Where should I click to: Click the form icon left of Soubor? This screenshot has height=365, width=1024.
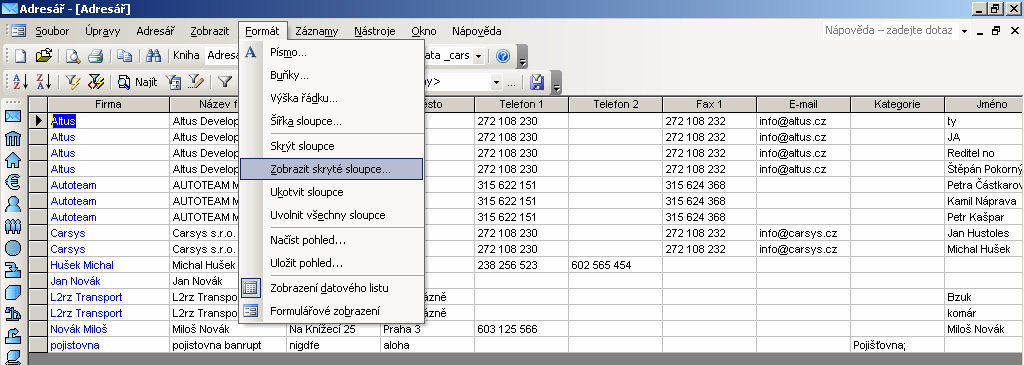[19, 31]
